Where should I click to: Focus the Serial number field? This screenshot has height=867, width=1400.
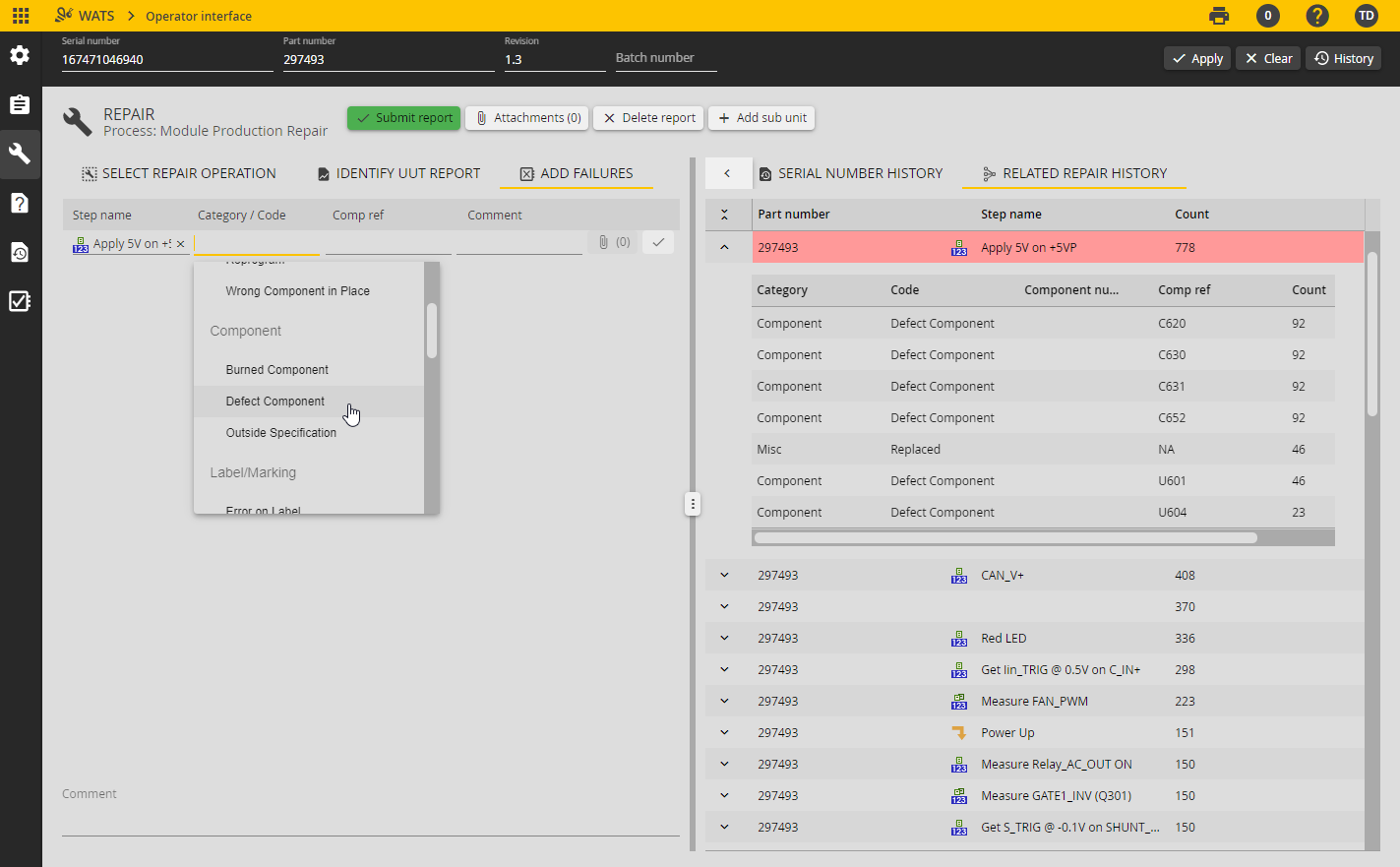tap(167, 60)
